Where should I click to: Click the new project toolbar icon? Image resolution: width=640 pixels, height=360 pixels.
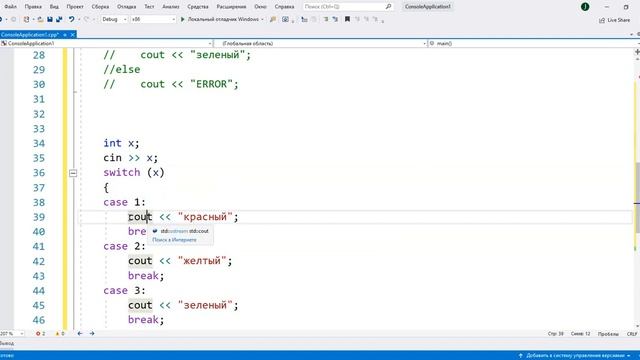(27, 19)
